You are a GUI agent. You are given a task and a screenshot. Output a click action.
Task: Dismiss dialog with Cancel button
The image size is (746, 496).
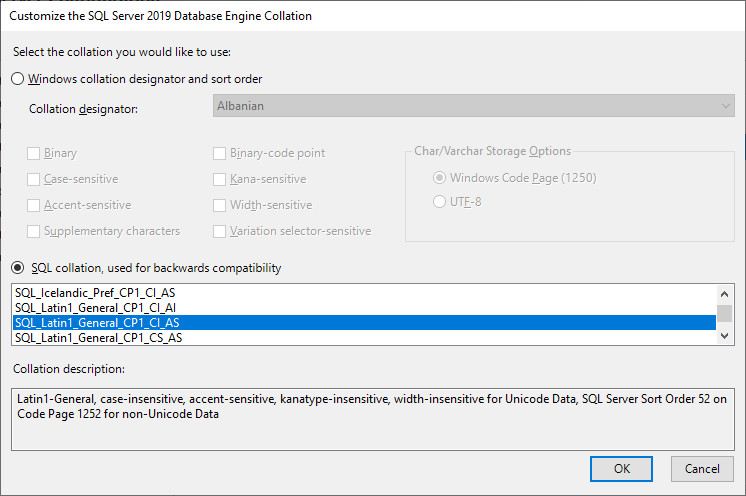[x=702, y=469]
